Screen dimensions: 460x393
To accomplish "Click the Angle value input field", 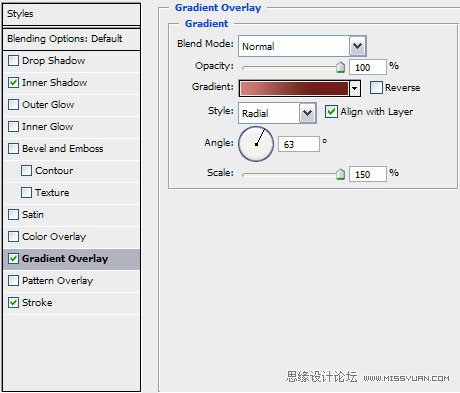I will (x=299, y=144).
